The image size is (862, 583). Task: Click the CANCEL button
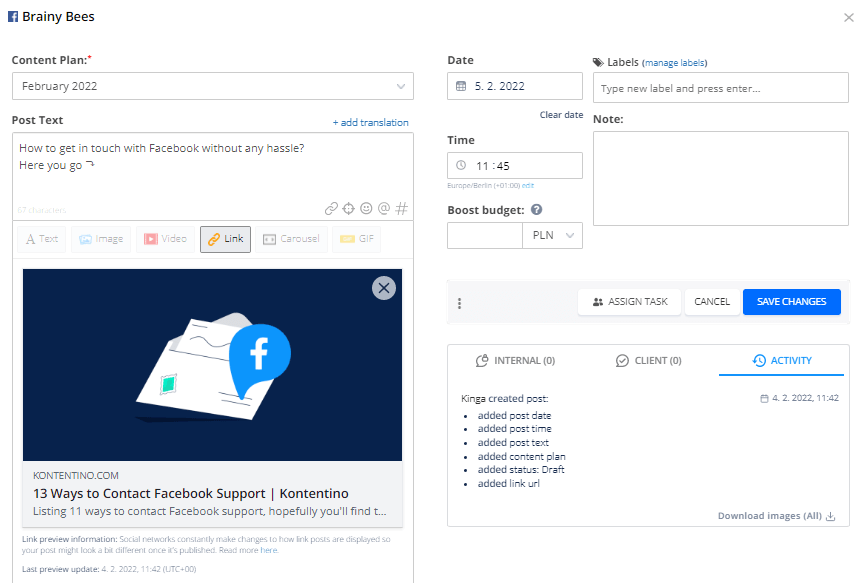[x=712, y=302]
